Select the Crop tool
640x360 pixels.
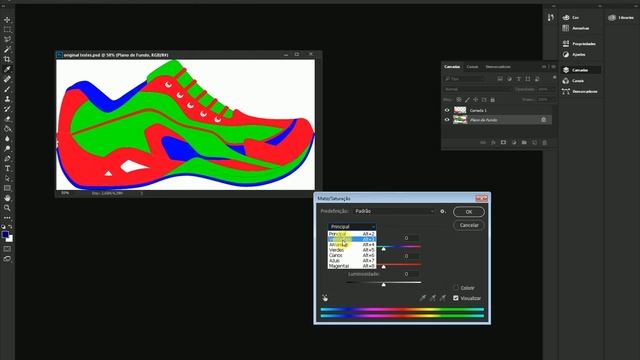[7, 59]
